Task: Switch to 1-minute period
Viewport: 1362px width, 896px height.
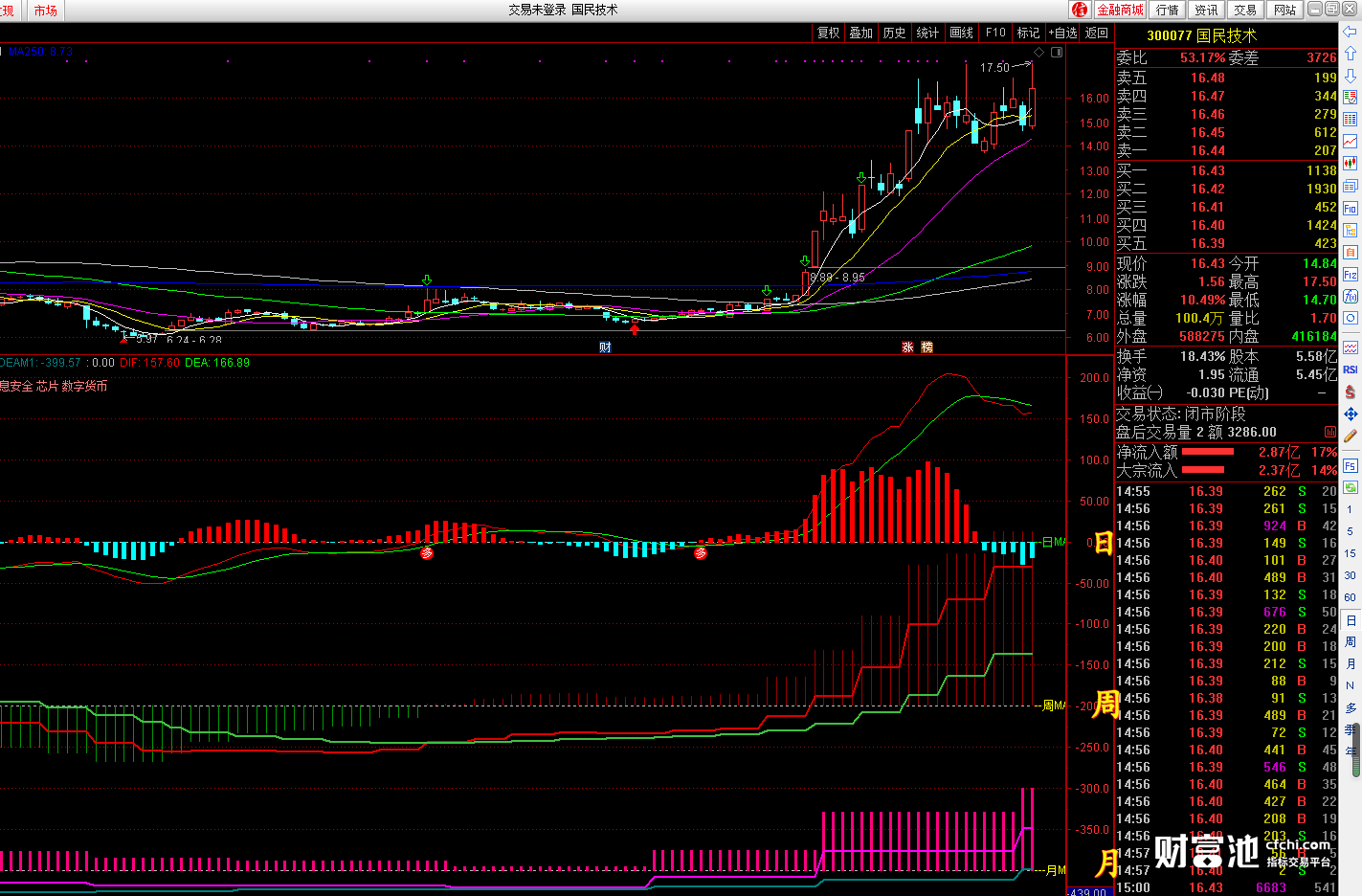Action: click(x=1351, y=509)
